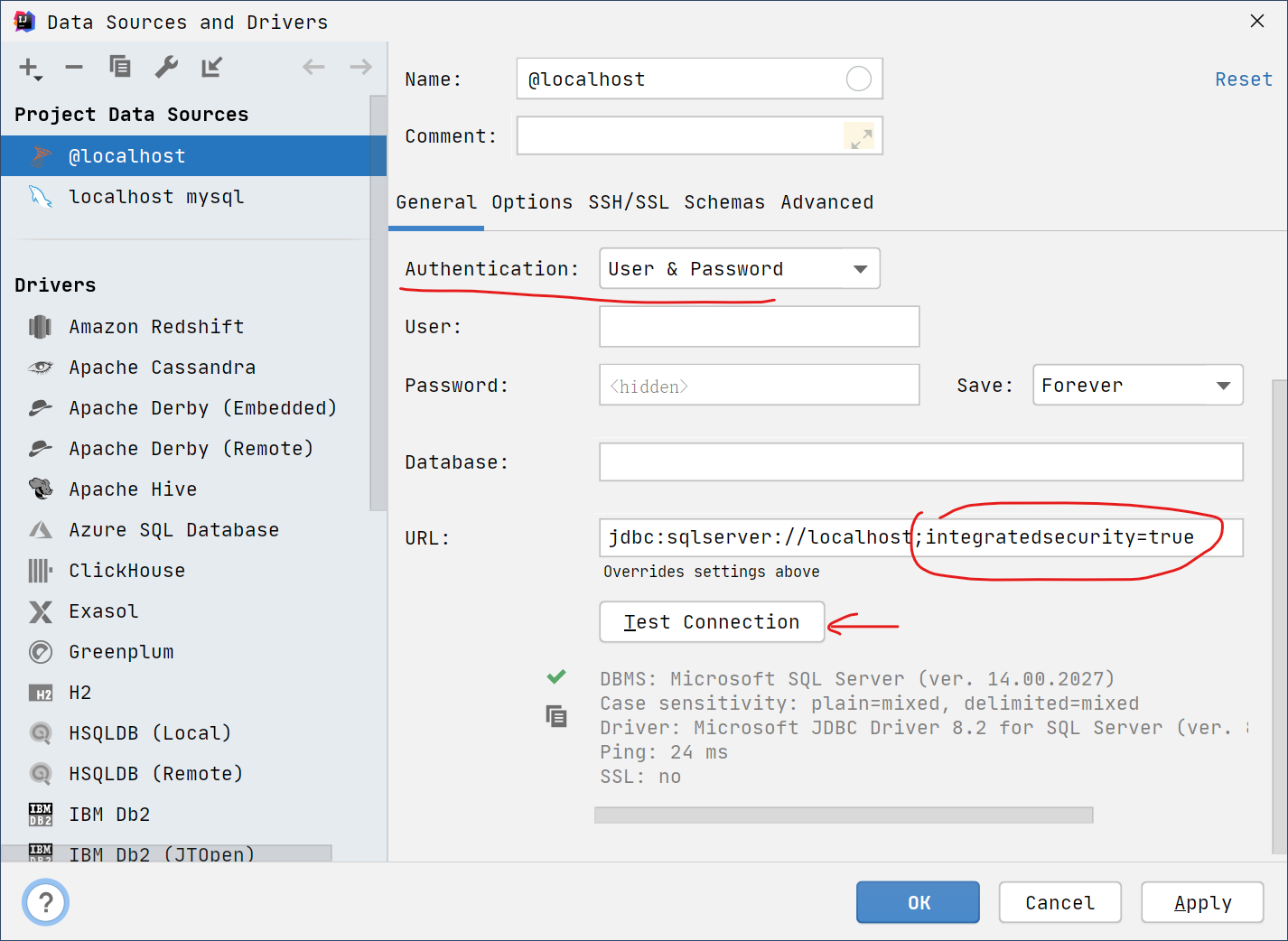Open the help question mark

[x=45, y=902]
